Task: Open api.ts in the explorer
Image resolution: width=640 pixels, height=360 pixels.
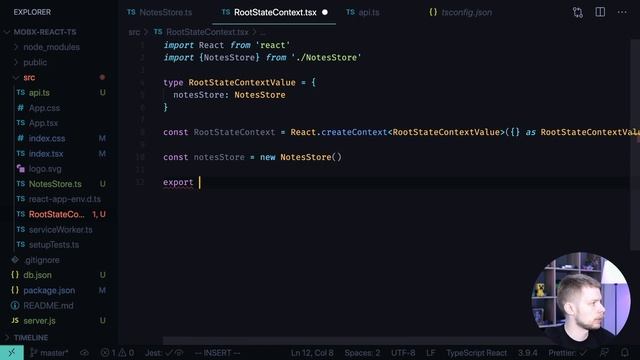Action: tap(39, 93)
